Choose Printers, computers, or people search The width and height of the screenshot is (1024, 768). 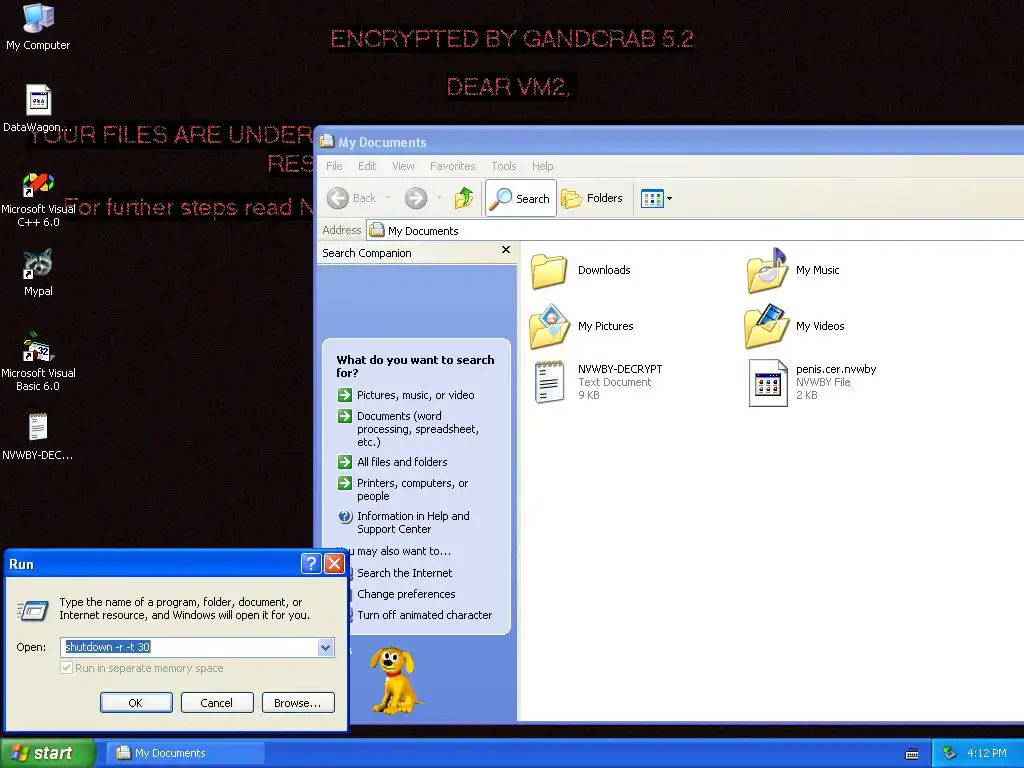402,489
